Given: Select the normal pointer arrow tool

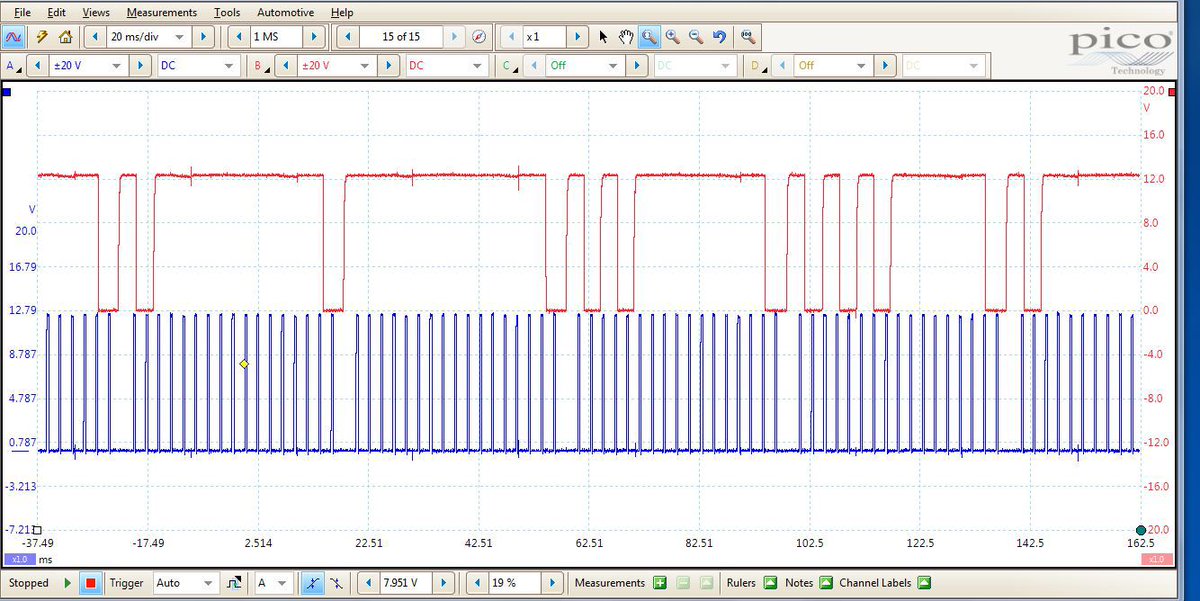Looking at the screenshot, I should [603, 37].
